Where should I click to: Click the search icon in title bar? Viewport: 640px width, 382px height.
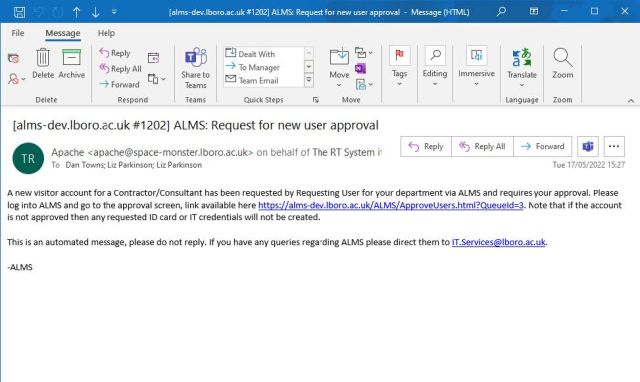click(x=501, y=11)
